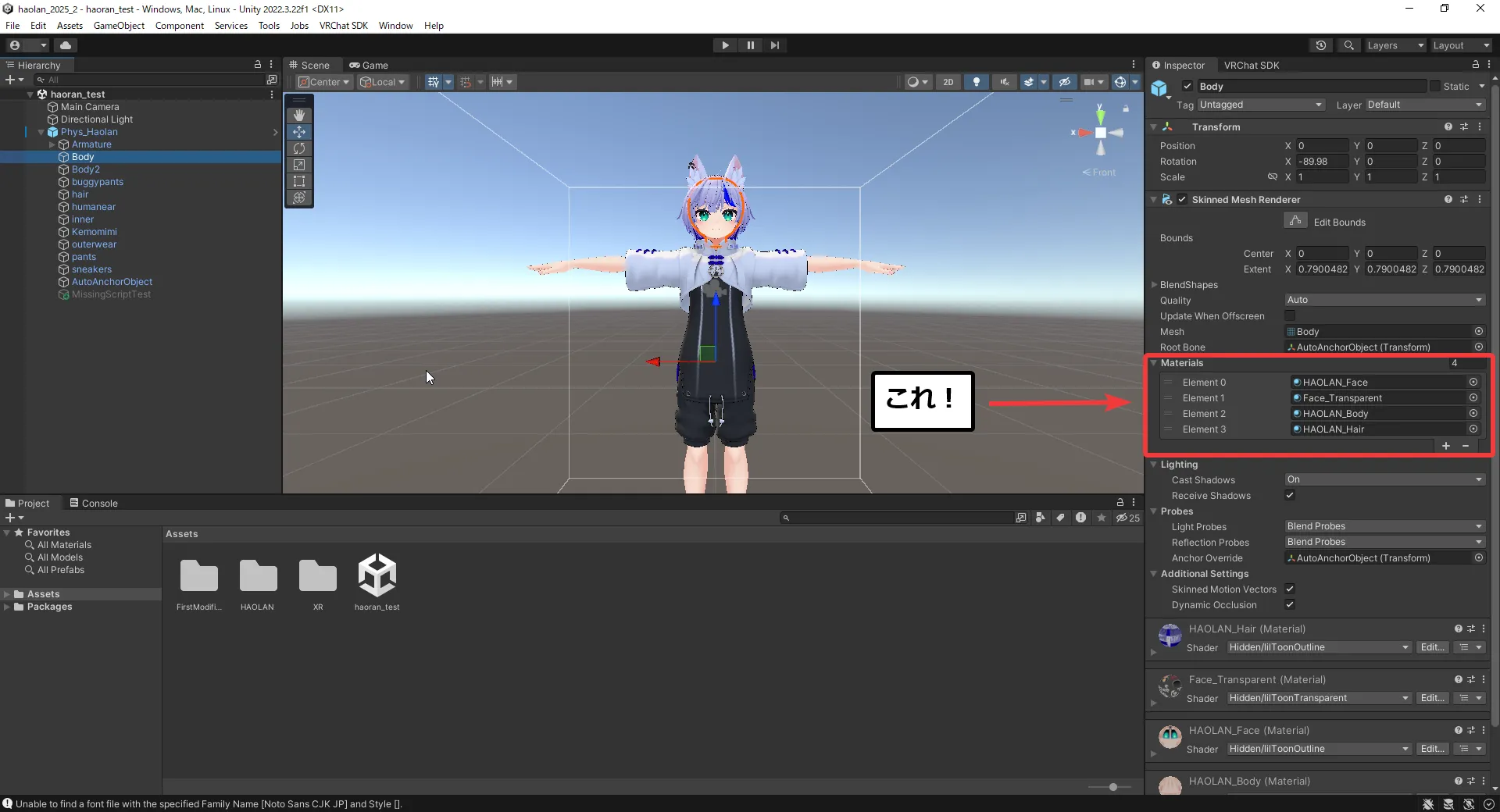Toggle Skinned Mesh Renderer enabled checkbox

tap(1182, 199)
